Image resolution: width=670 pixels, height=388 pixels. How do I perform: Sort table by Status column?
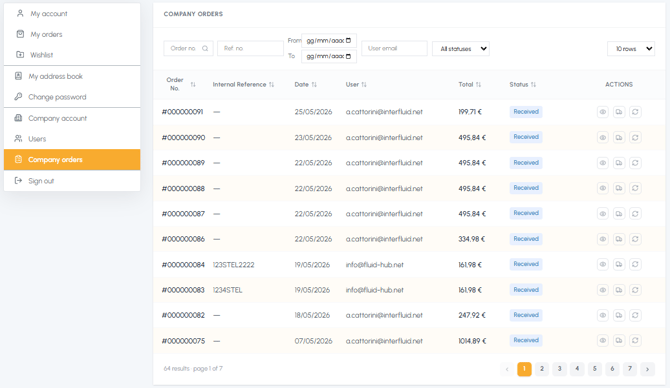tap(533, 85)
